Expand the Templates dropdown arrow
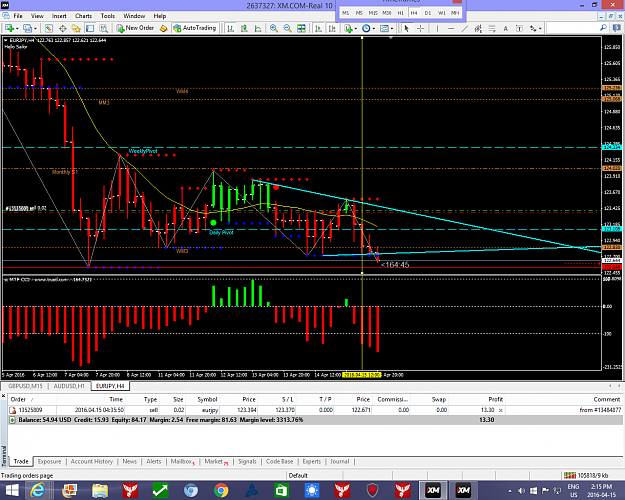625x500 pixels. tap(392, 28)
